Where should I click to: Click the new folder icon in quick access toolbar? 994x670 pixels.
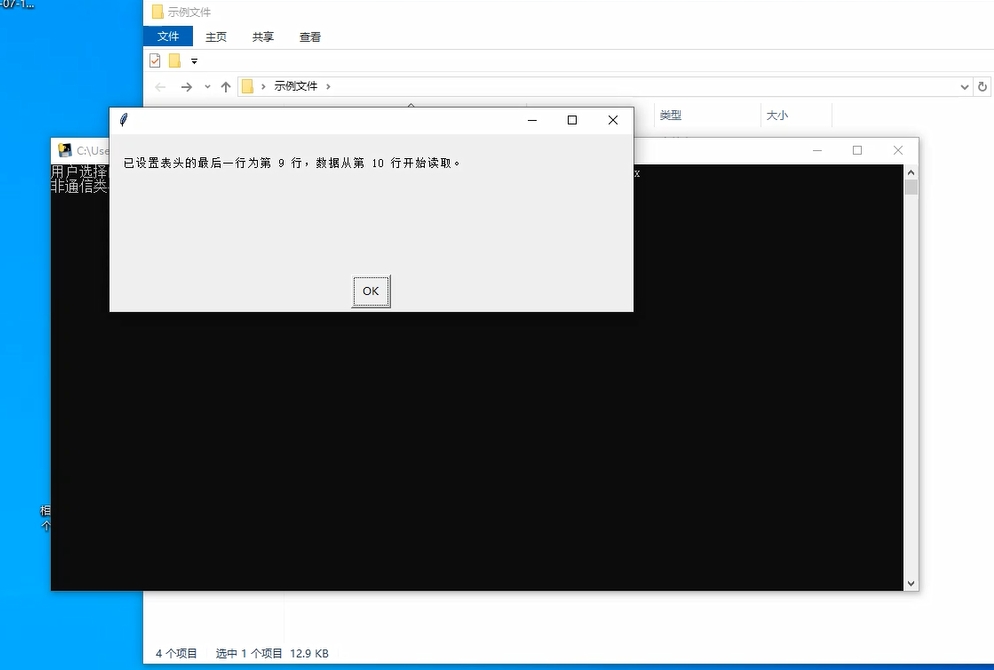(x=174, y=61)
